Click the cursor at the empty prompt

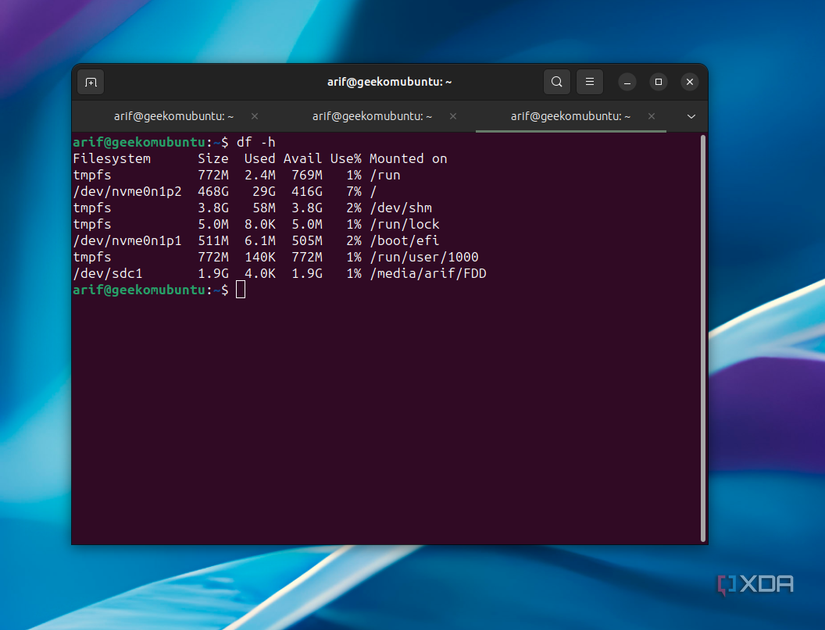click(x=241, y=290)
